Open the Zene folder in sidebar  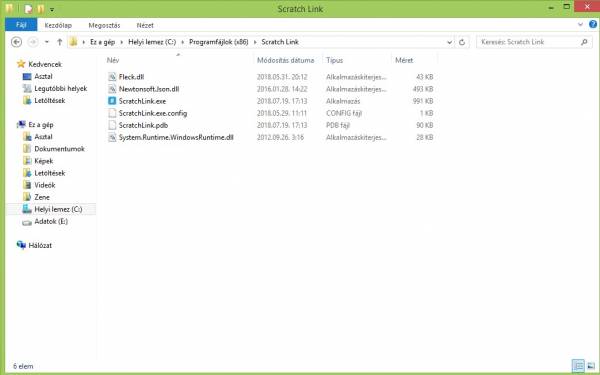tap(42, 197)
